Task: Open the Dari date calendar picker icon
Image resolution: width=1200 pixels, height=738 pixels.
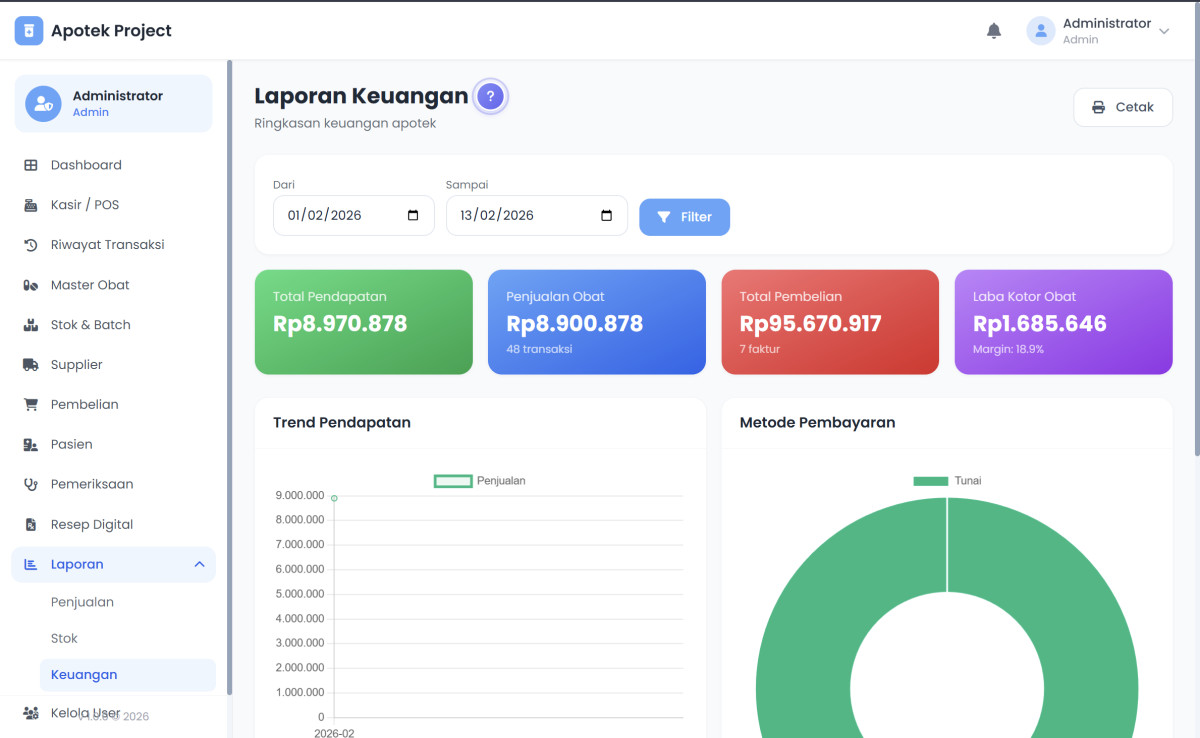Action: click(413, 215)
